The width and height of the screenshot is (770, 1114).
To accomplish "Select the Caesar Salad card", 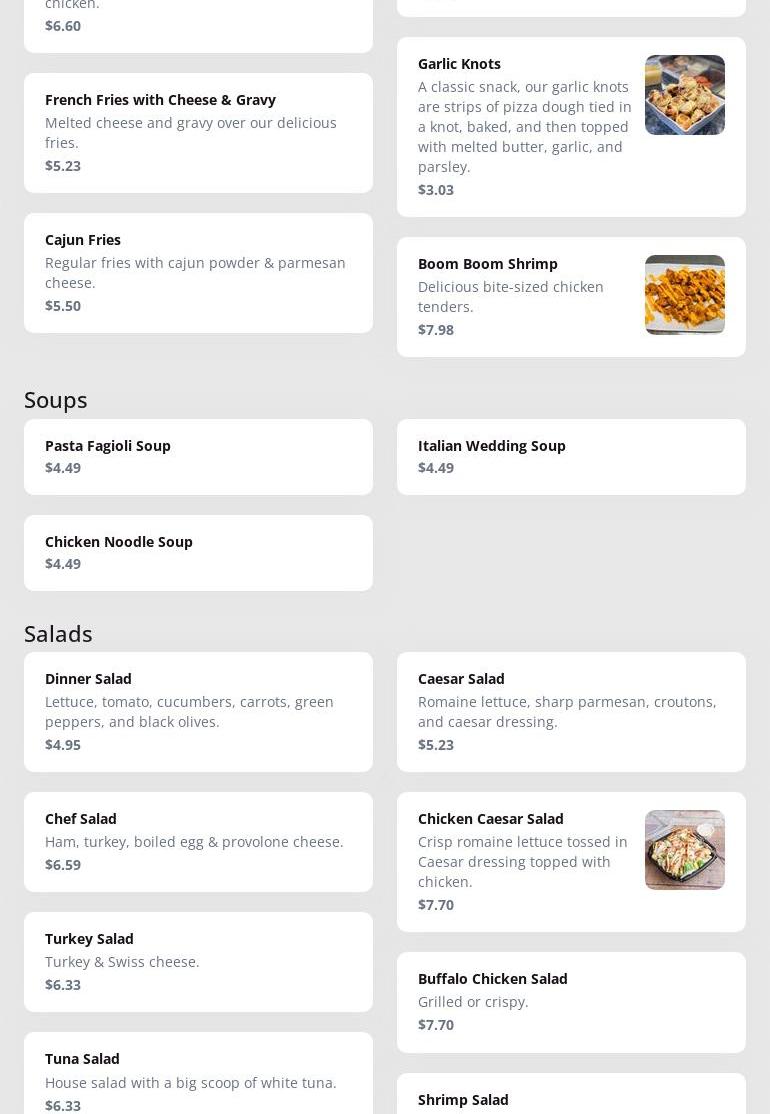I will [x=571, y=712].
